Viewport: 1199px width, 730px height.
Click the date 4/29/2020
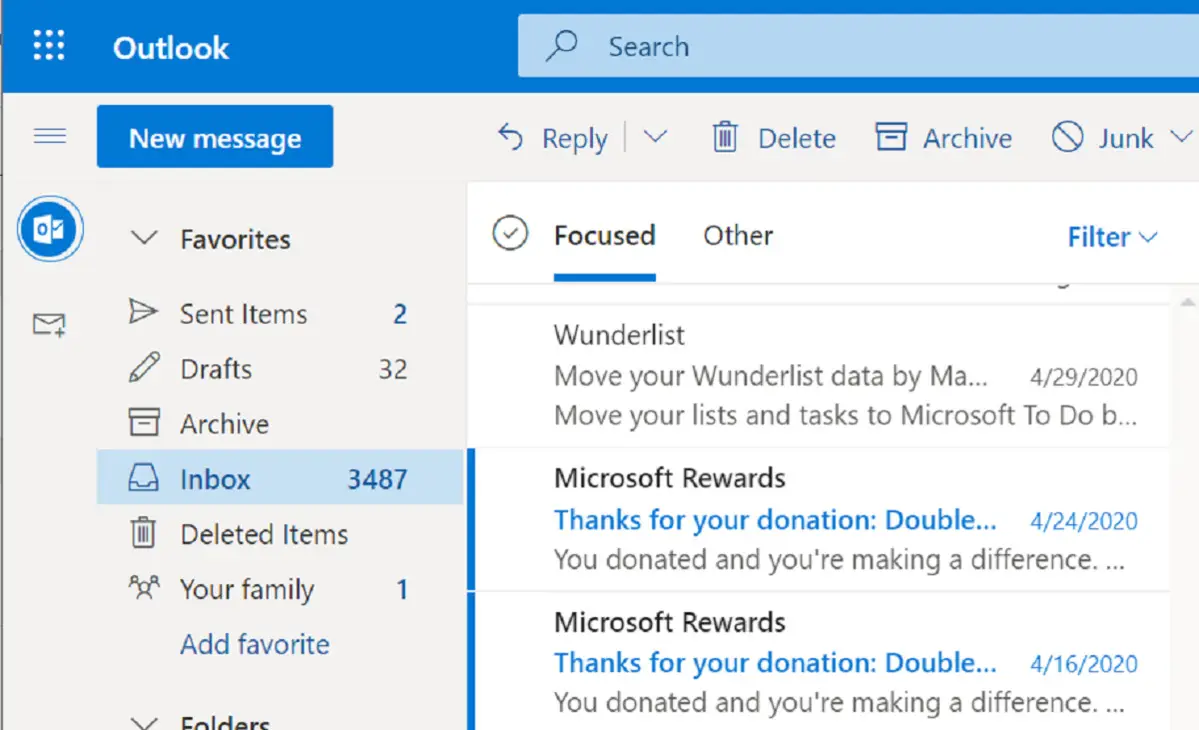[x=1084, y=377]
